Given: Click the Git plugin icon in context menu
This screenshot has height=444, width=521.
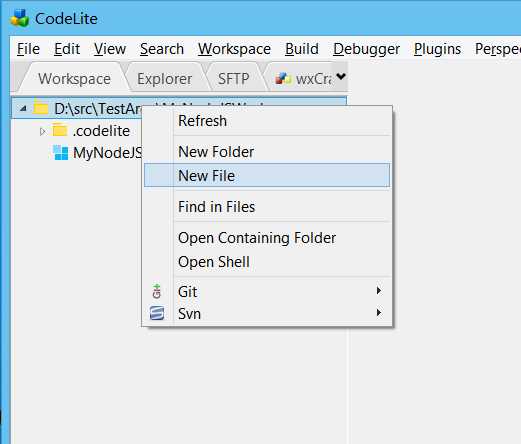Looking at the screenshot, I should [x=157, y=291].
